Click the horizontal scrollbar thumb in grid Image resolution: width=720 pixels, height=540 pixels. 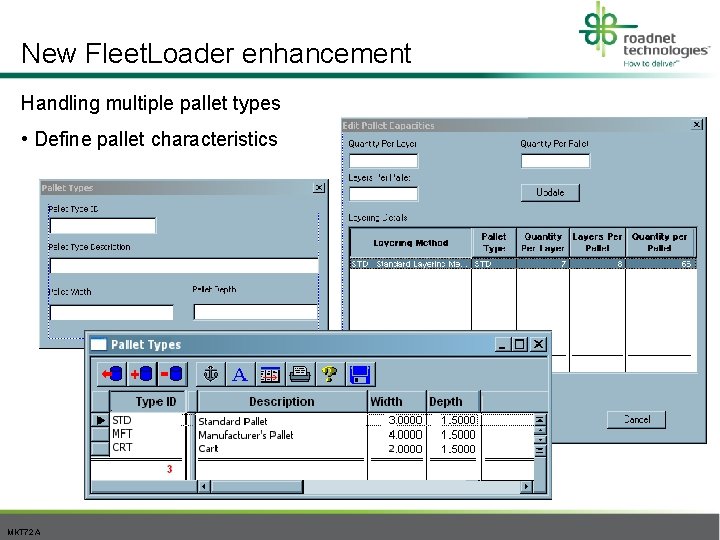coord(257,486)
